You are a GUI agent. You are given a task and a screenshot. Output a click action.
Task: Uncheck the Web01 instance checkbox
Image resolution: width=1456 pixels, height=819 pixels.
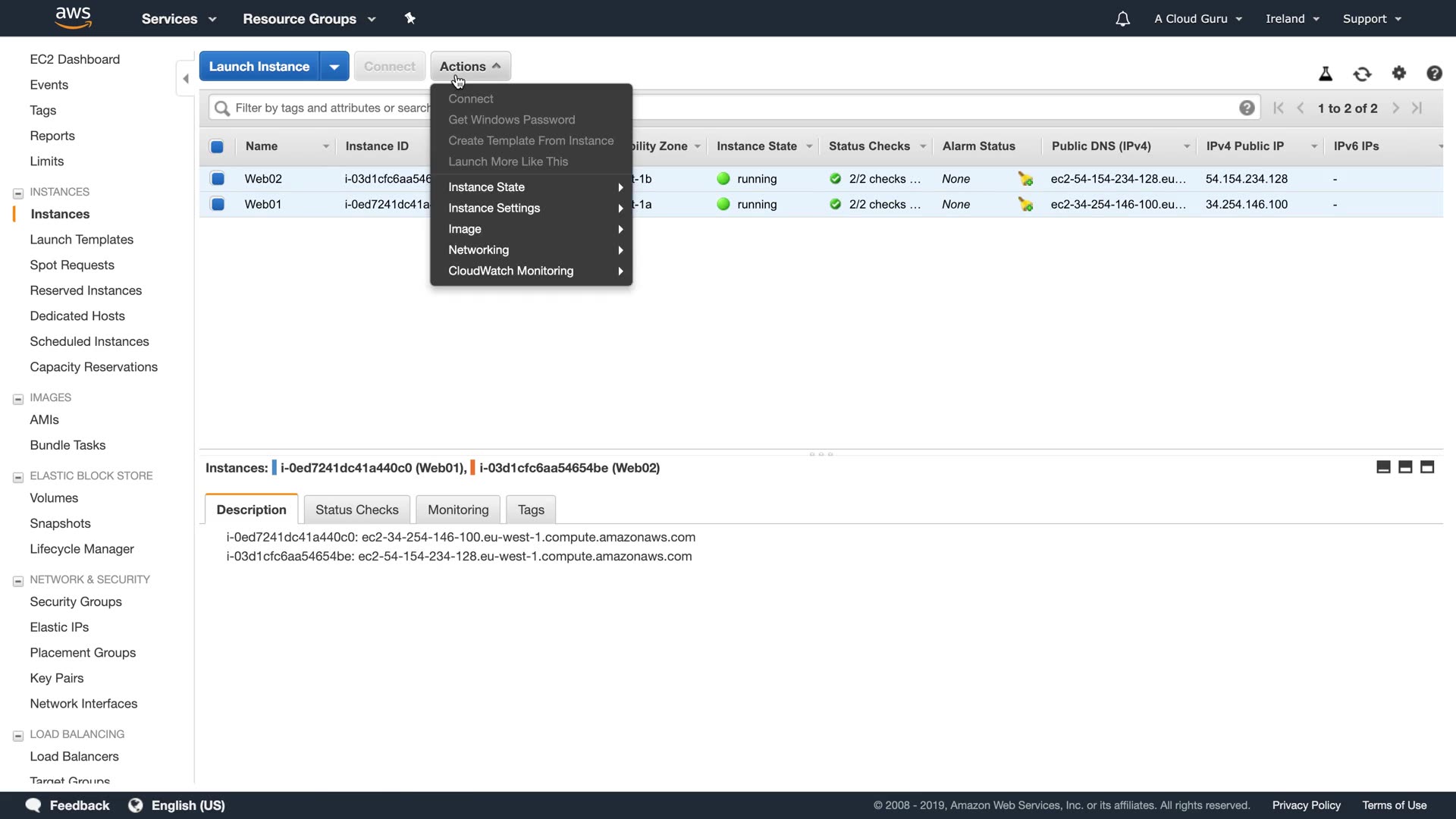pos(218,204)
